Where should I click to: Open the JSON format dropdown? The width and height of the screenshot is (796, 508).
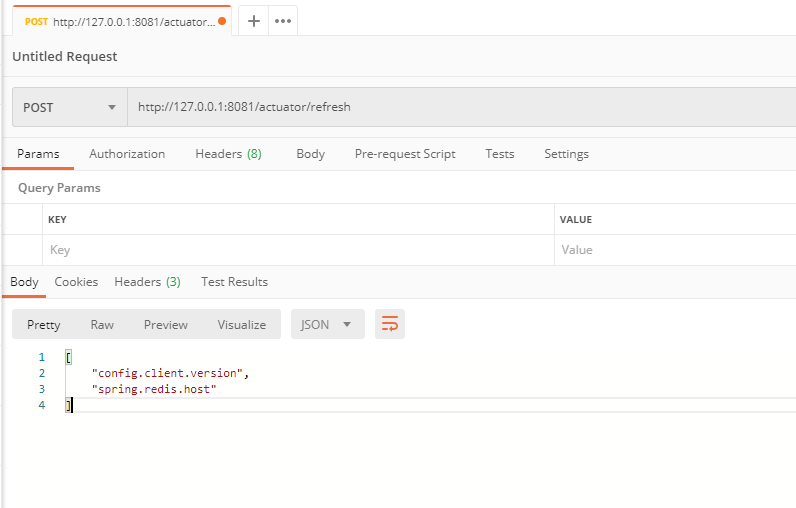pyautogui.click(x=327, y=324)
